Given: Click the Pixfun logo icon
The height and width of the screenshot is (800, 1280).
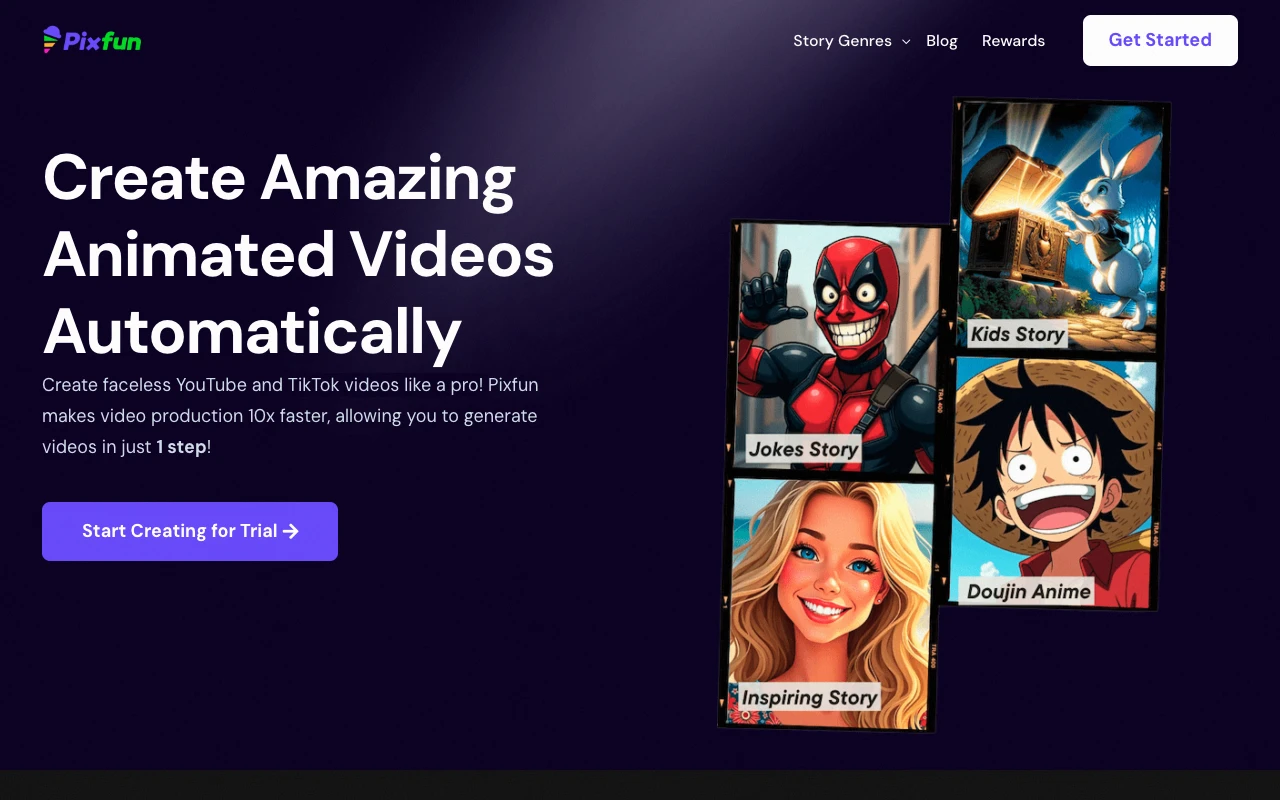Looking at the screenshot, I should pyautogui.click(x=52, y=40).
